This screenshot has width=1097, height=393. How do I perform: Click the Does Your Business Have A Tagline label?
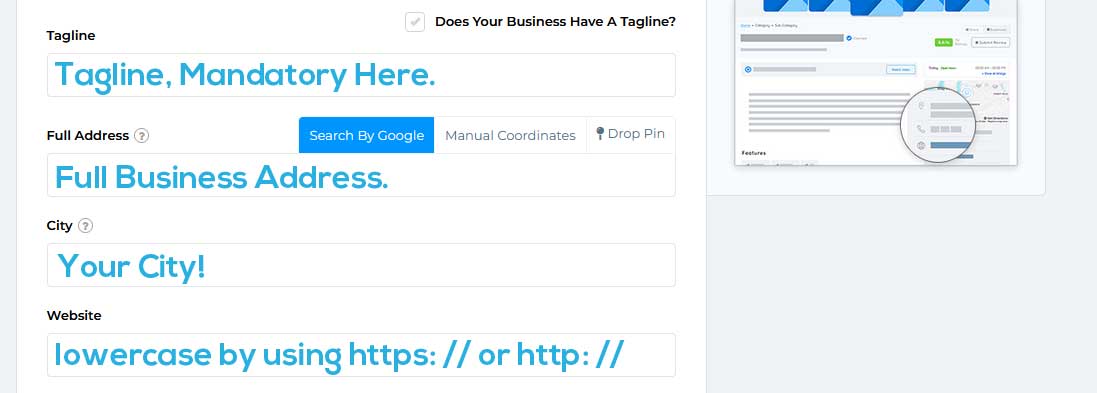pyautogui.click(x=555, y=22)
